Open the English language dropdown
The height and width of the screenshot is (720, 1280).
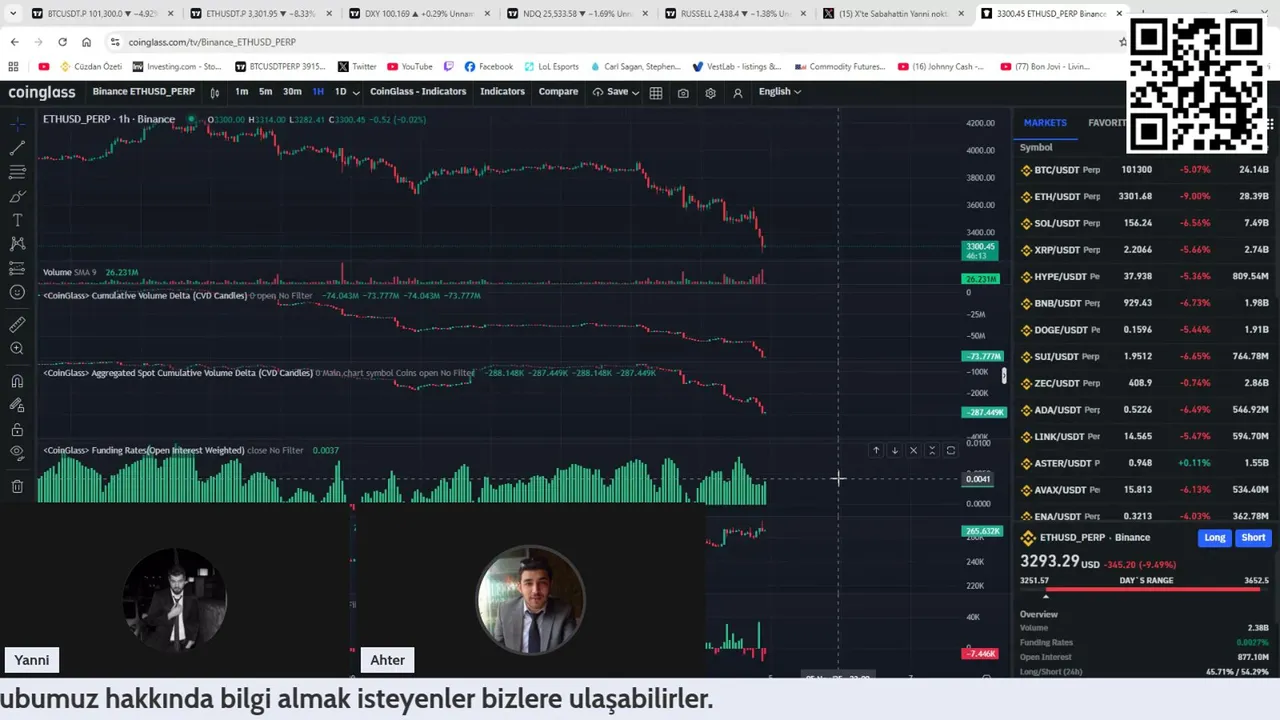point(780,91)
